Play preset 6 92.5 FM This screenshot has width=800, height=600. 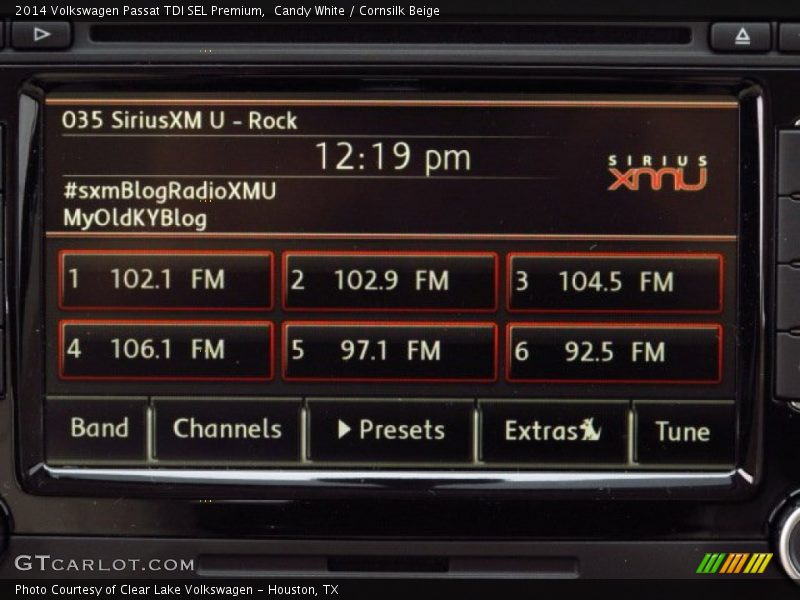614,352
